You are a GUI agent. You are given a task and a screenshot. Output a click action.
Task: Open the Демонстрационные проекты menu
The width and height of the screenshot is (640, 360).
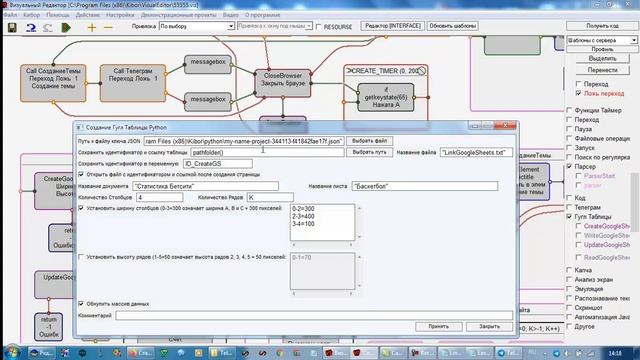pos(178,15)
